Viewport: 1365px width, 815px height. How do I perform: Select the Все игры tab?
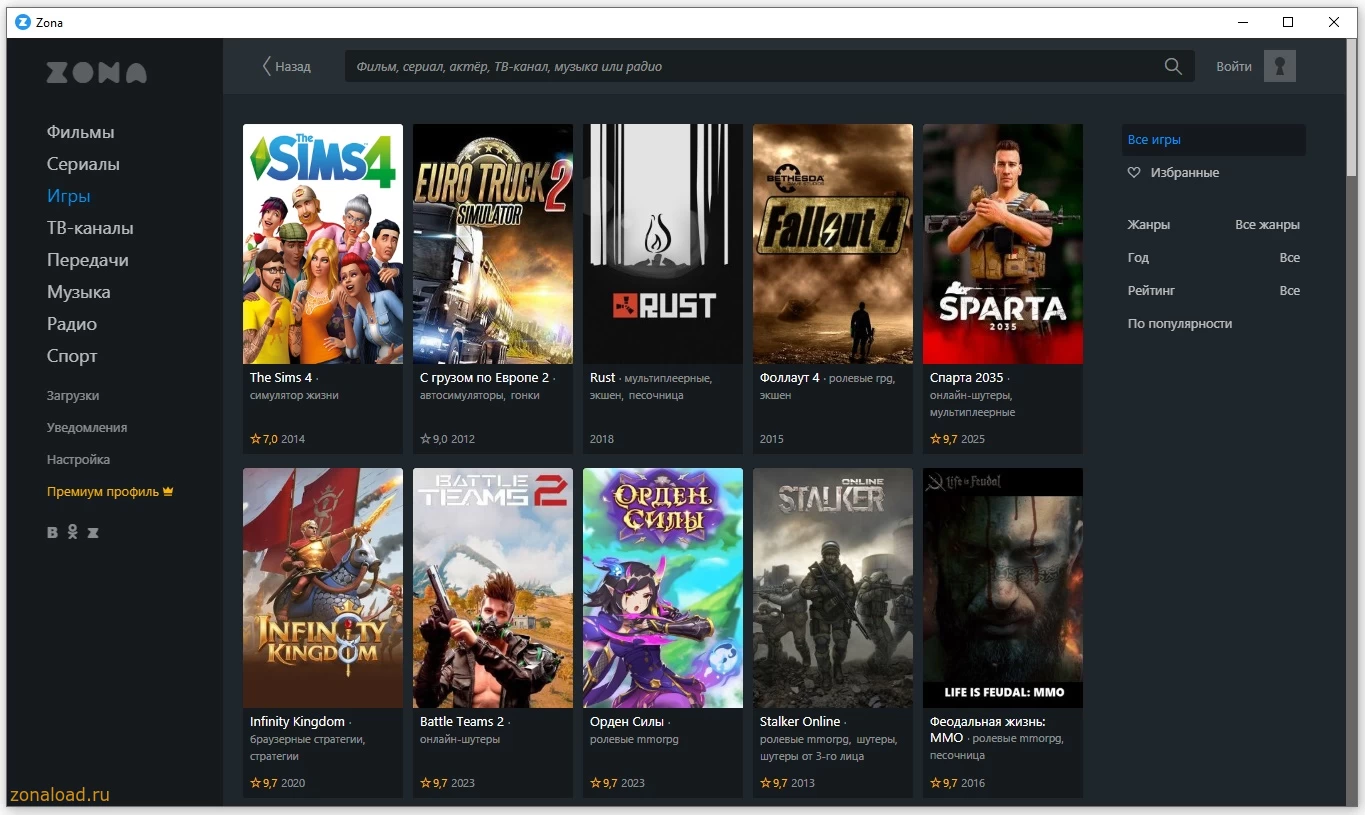tap(1214, 140)
